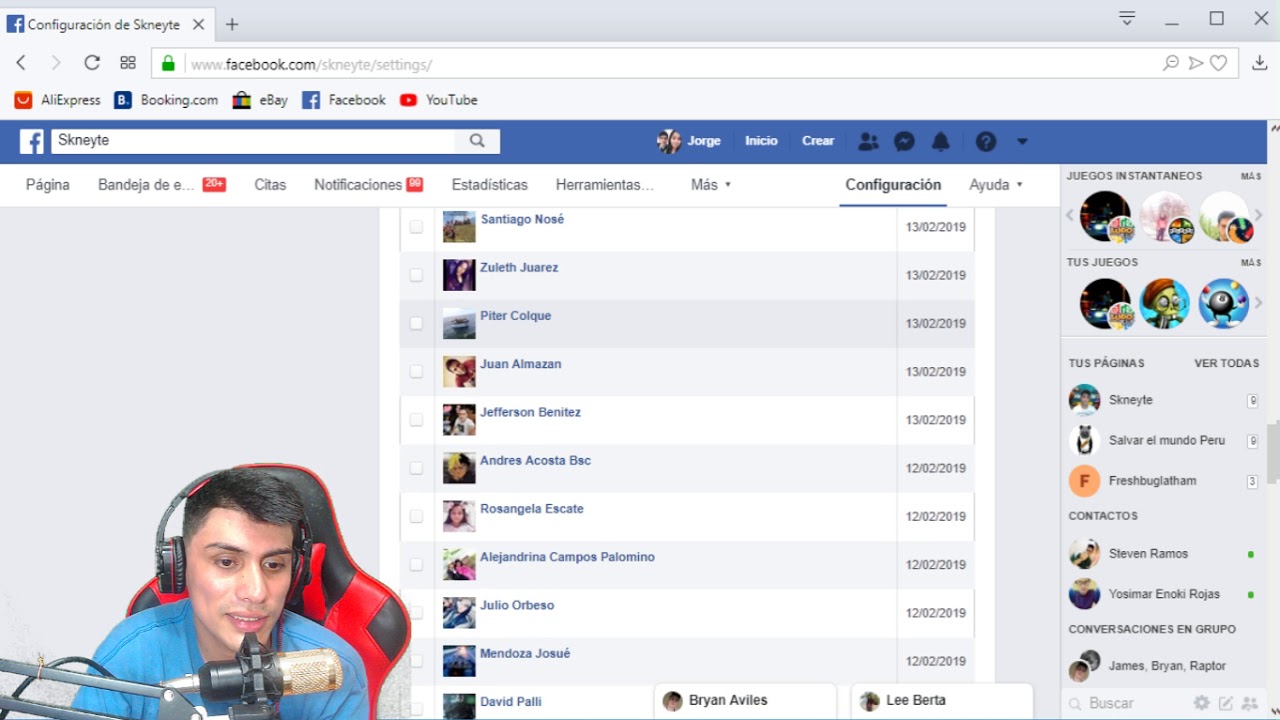
Task: Tick the checkbox for Piter Colque
Action: [416, 323]
